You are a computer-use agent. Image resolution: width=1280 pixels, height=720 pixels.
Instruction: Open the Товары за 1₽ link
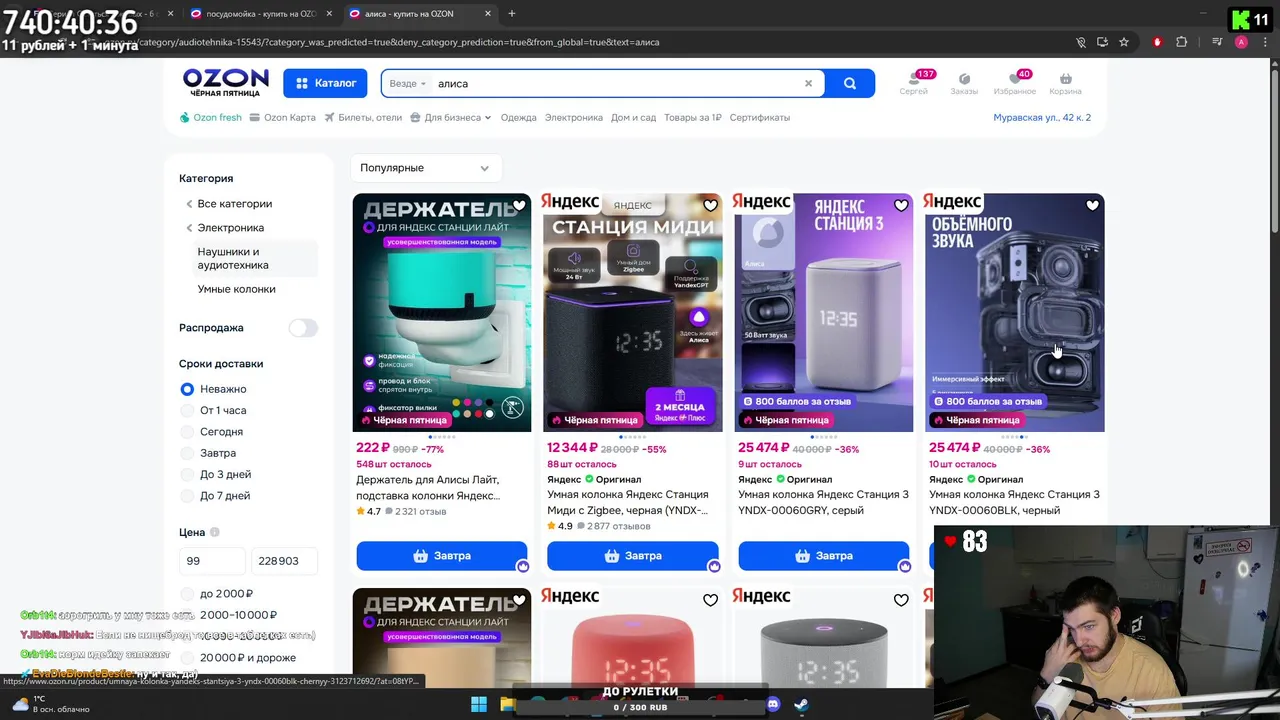(x=692, y=118)
